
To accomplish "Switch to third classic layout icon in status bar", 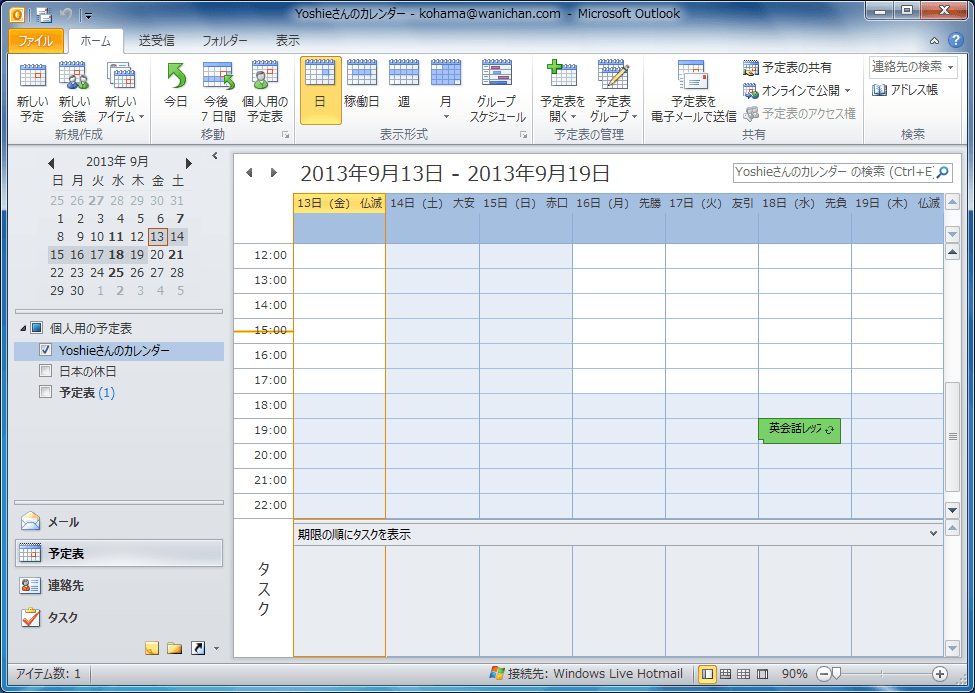I will point(744,674).
